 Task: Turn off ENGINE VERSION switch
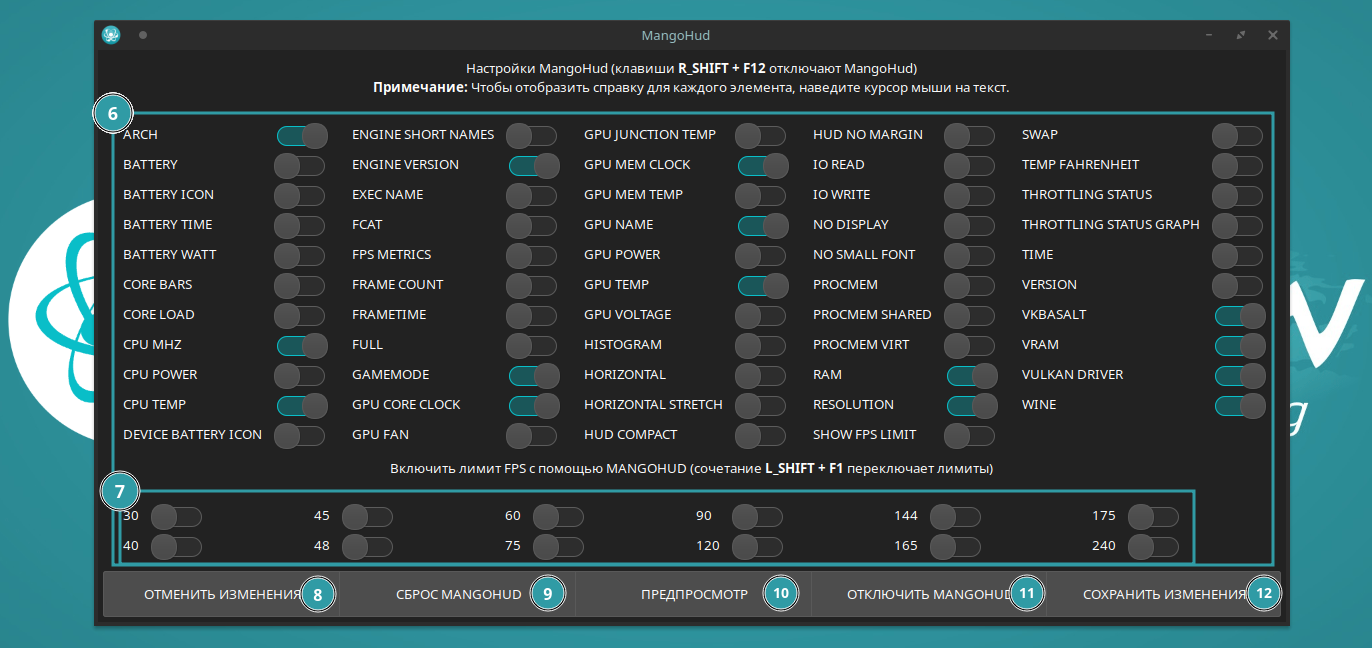pos(534,165)
